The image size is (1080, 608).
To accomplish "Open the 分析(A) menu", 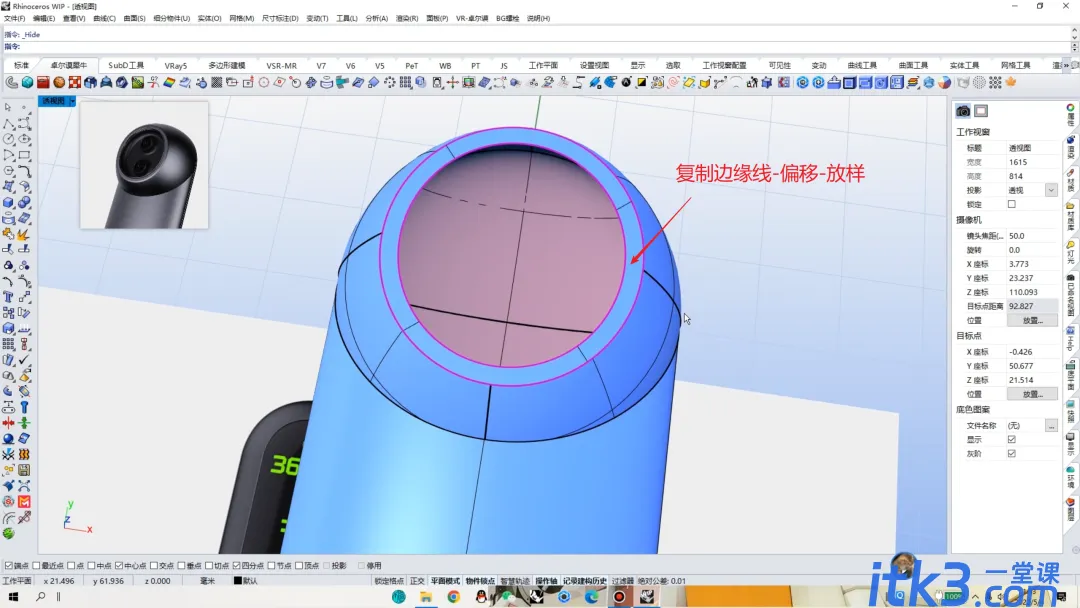I will [376, 19].
